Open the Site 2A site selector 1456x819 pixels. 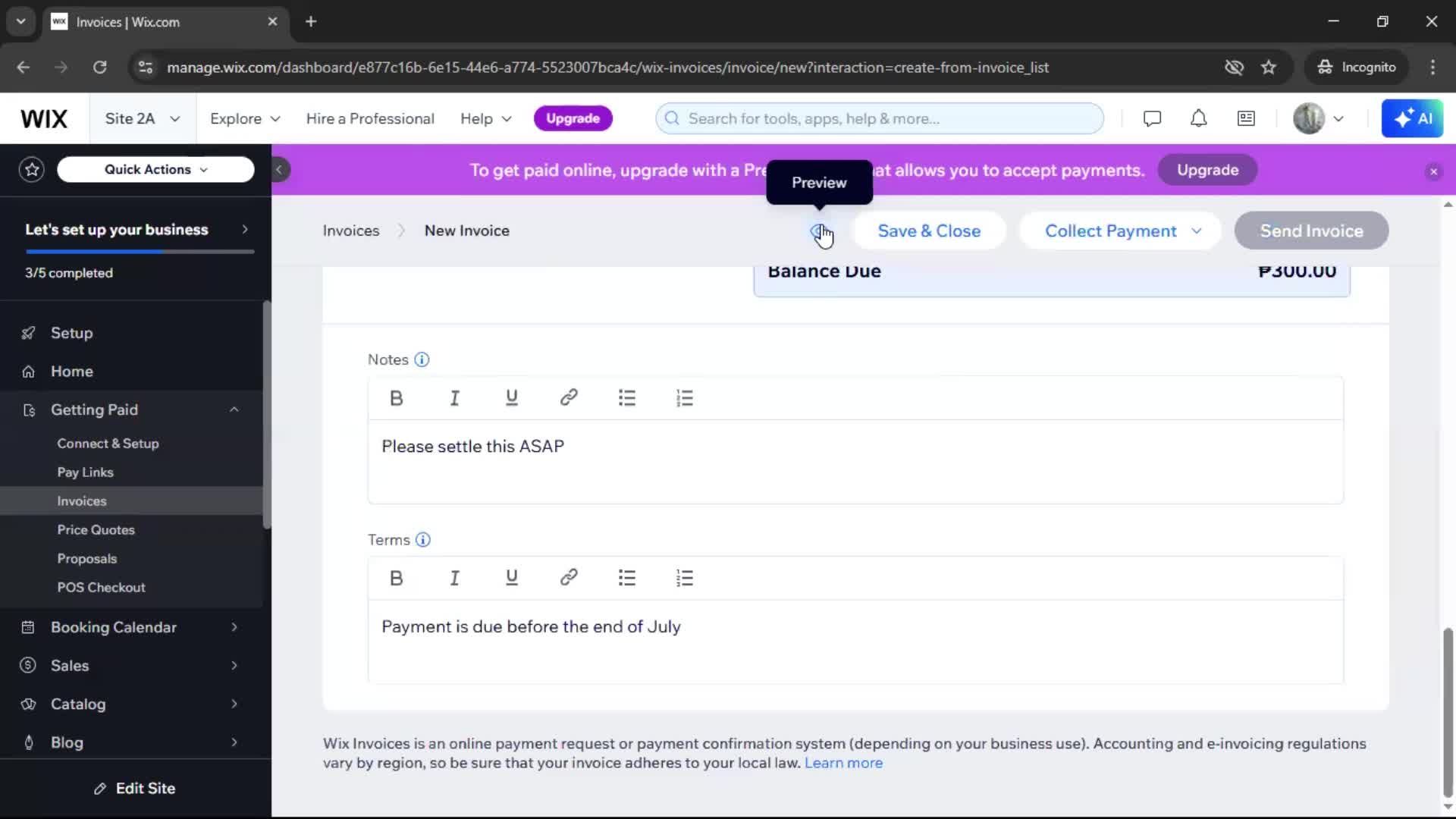tap(143, 118)
